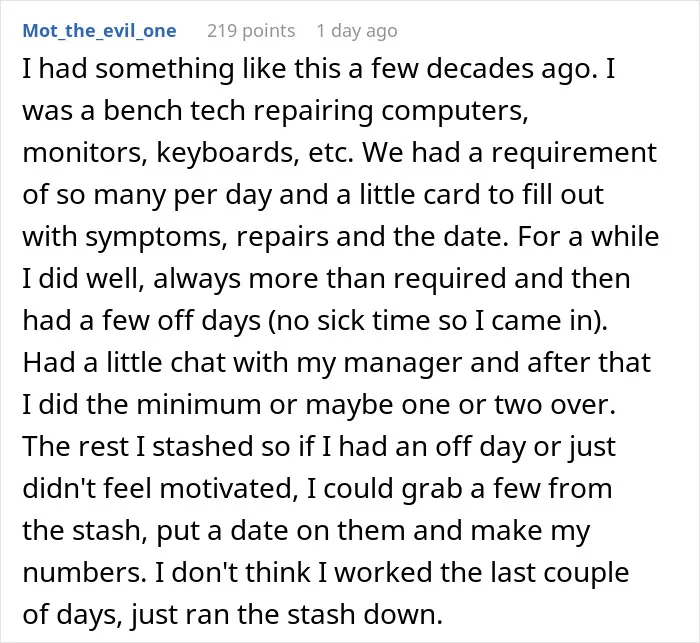This screenshot has width=700, height=643.
Task: Click the words 'For a while'
Action: coord(588,237)
